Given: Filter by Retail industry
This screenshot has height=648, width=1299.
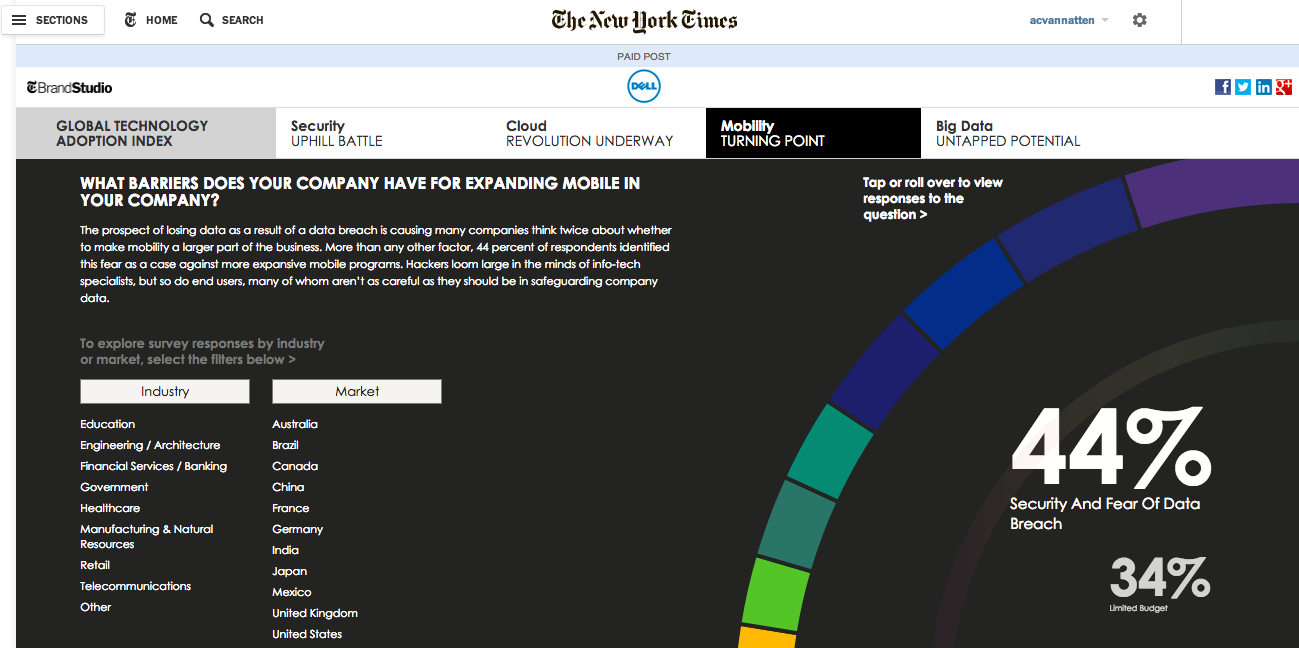Looking at the screenshot, I should point(95,565).
